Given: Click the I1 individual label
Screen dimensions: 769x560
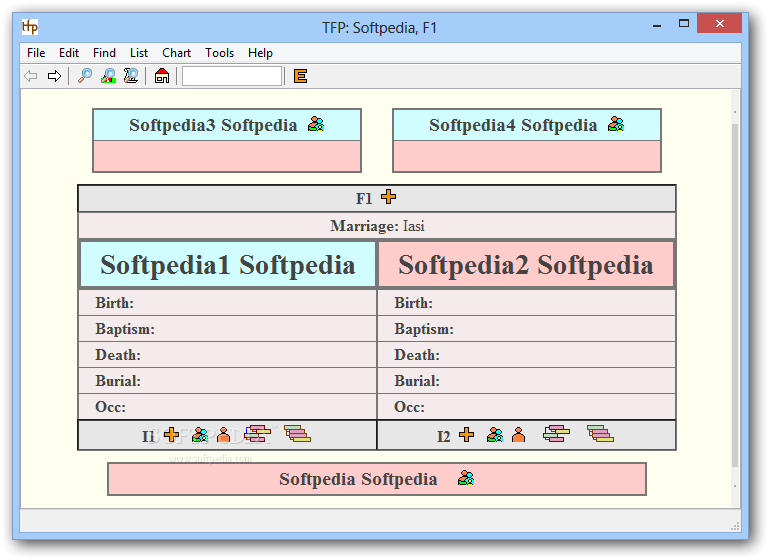Looking at the screenshot, I should click(148, 436).
